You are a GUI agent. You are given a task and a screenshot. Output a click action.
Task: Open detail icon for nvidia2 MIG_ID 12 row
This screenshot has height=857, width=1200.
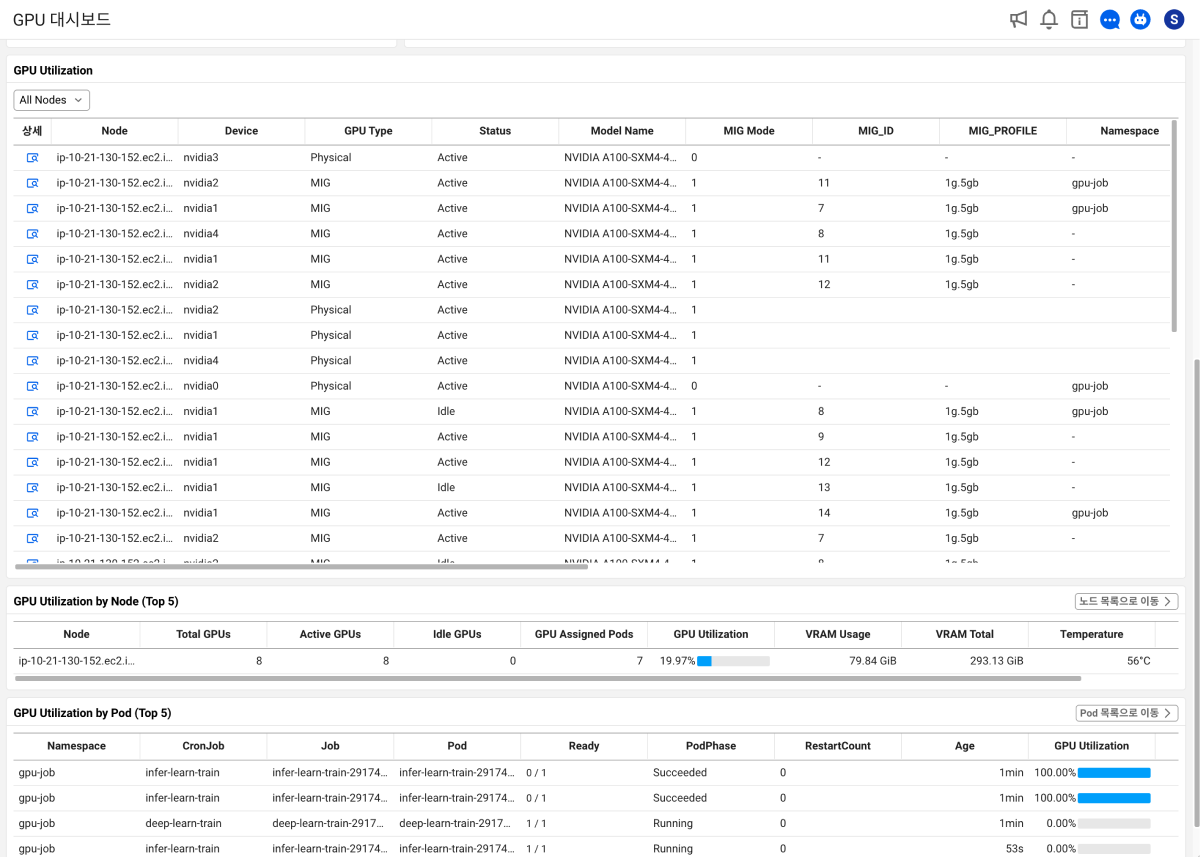click(x=32, y=285)
